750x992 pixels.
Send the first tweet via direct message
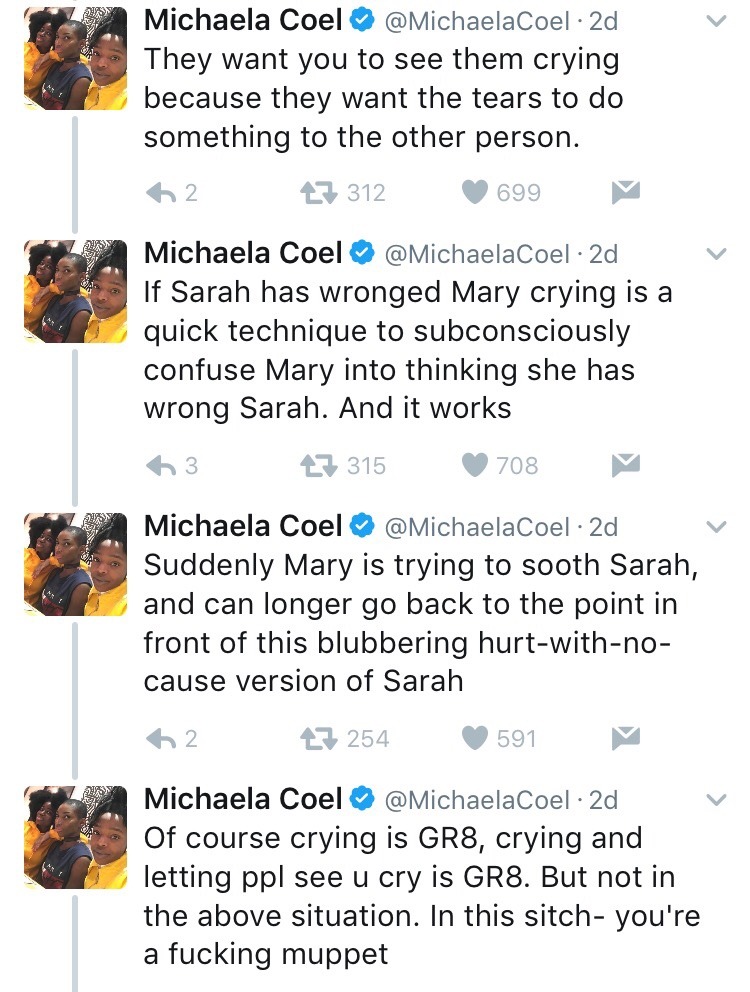[x=626, y=192]
